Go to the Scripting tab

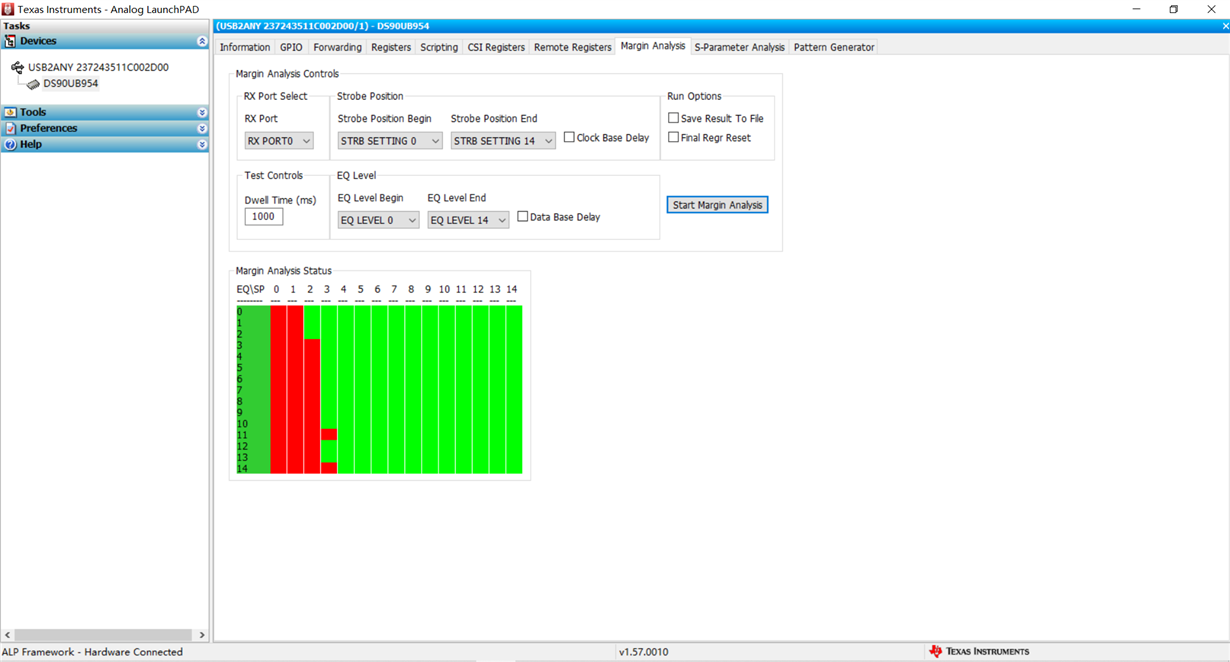439,47
